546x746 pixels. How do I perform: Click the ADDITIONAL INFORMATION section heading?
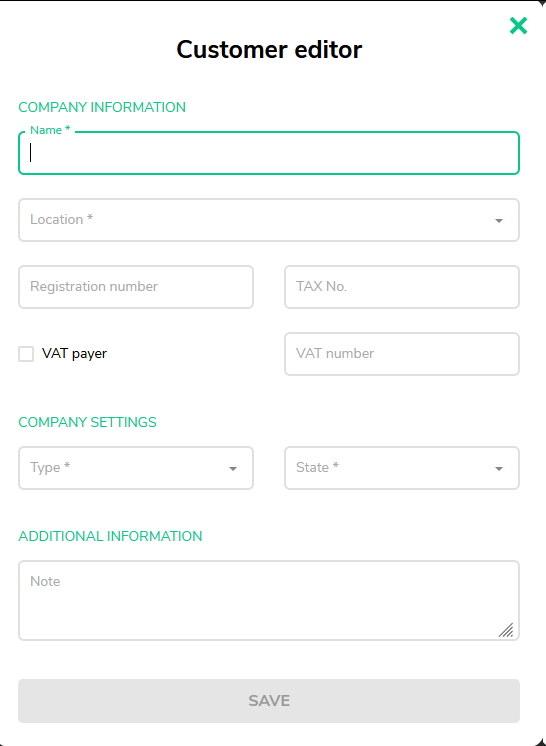point(110,536)
